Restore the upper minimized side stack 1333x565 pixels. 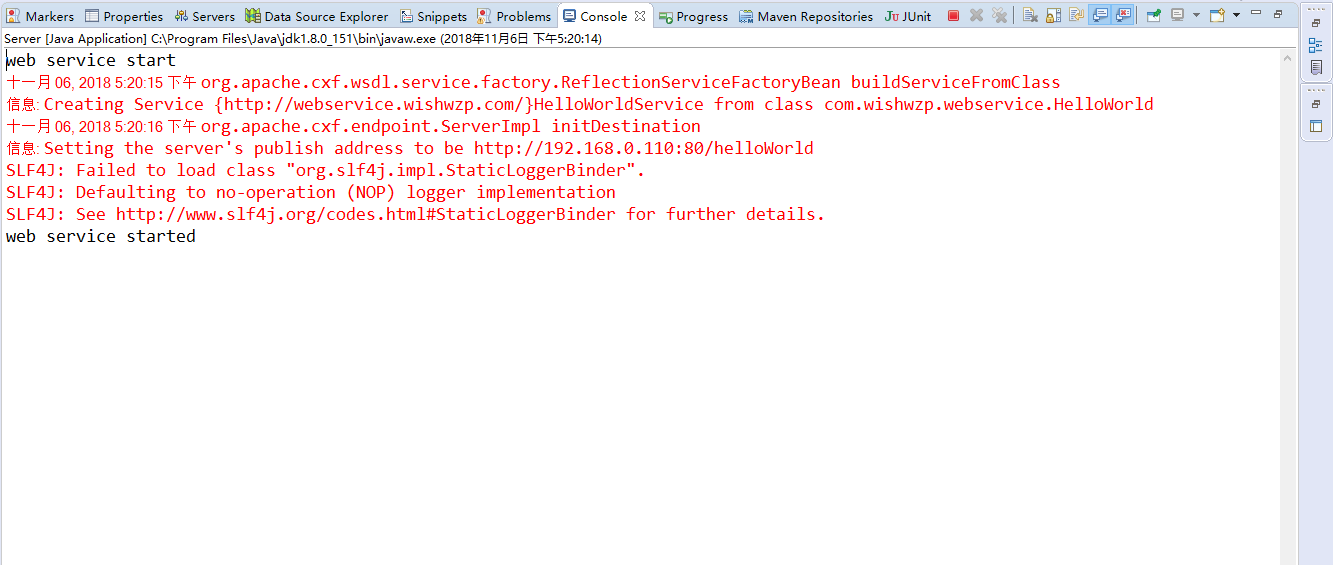click(x=1315, y=23)
